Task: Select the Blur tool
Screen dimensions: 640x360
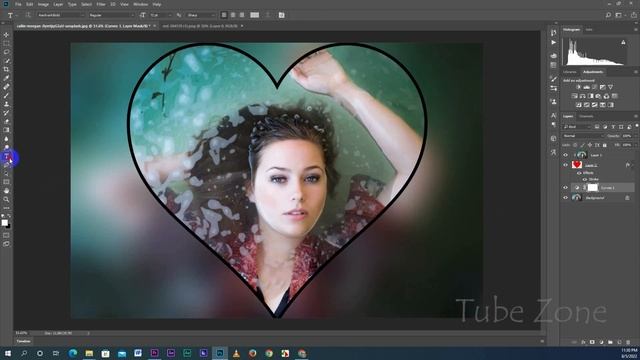Action: pos(6,139)
